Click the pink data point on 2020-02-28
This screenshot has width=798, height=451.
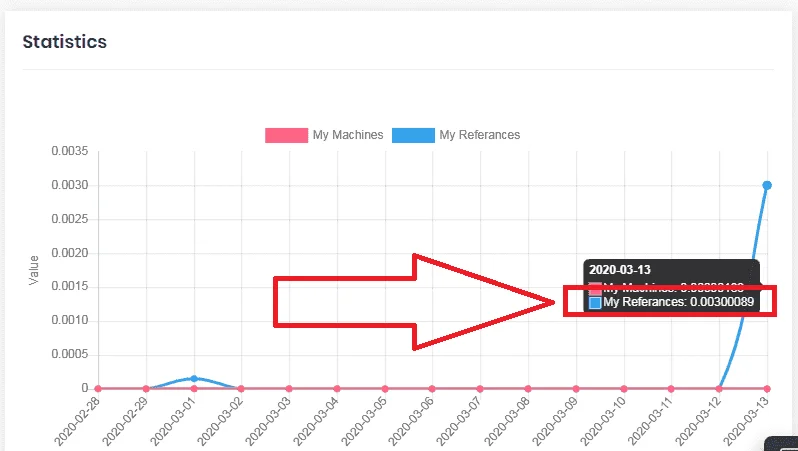(x=98, y=388)
